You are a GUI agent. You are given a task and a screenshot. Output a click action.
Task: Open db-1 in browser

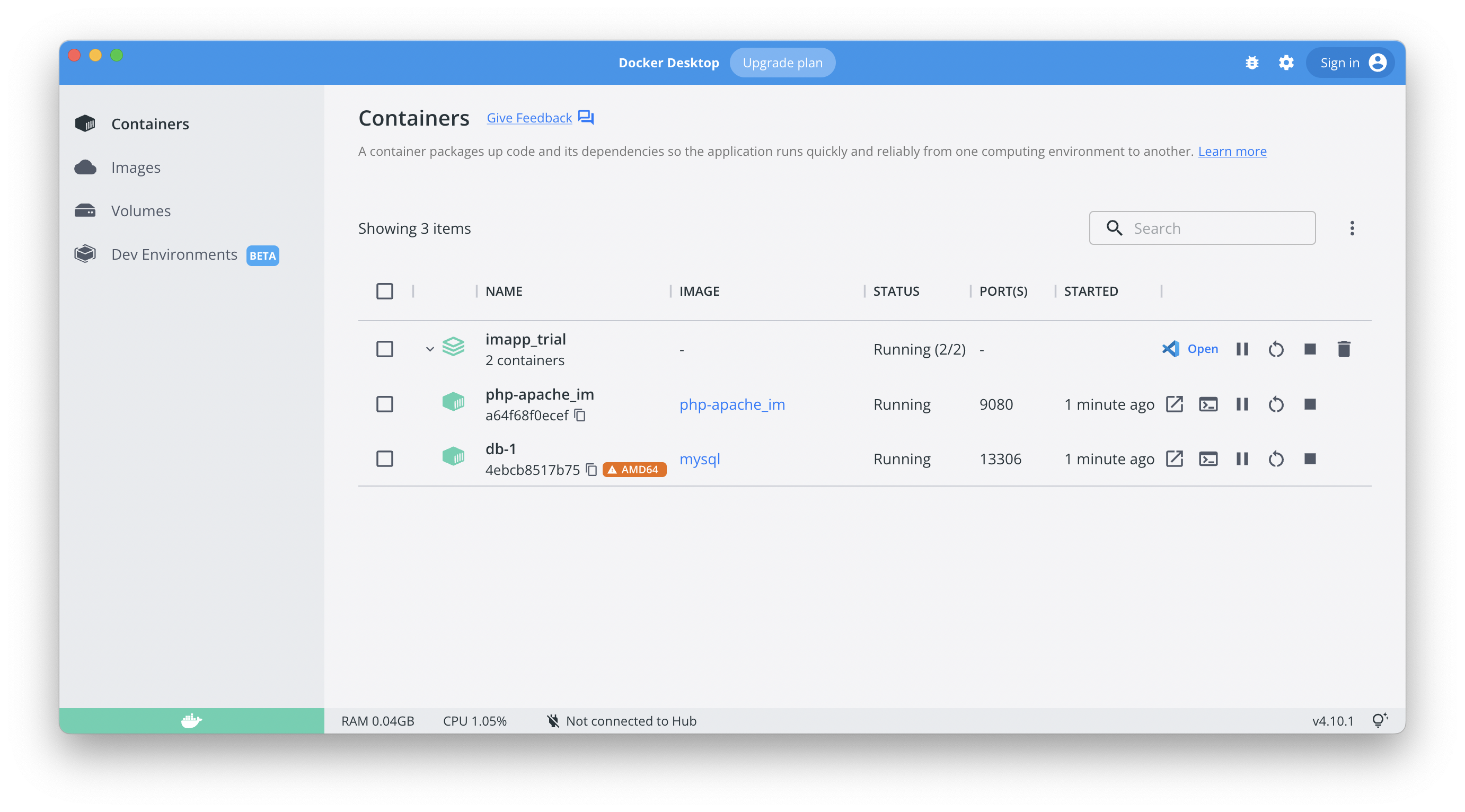pyautogui.click(x=1175, y=458)
